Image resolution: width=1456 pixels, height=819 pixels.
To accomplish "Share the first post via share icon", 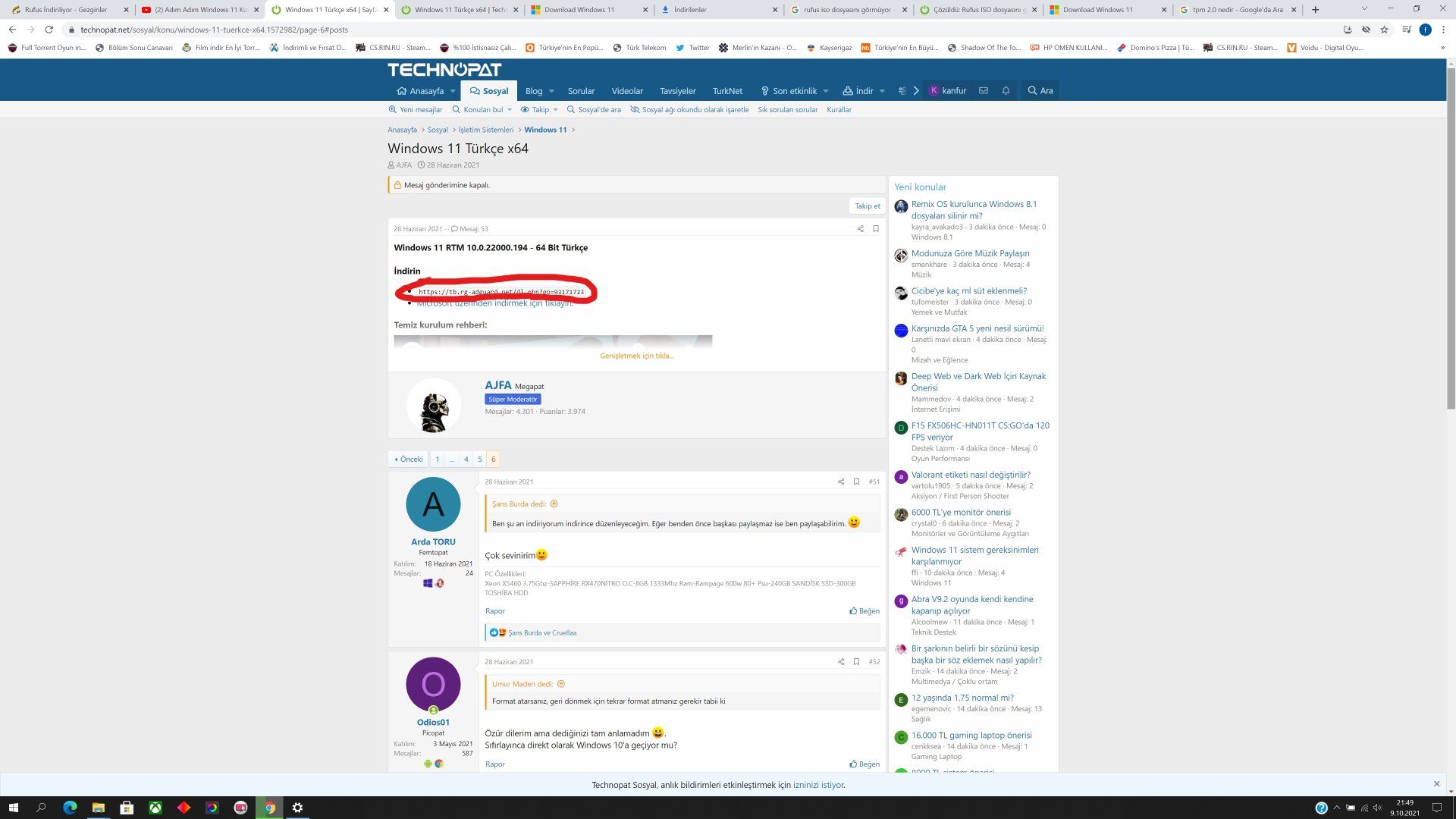I will pyautogui.click(x=860, y=229).
